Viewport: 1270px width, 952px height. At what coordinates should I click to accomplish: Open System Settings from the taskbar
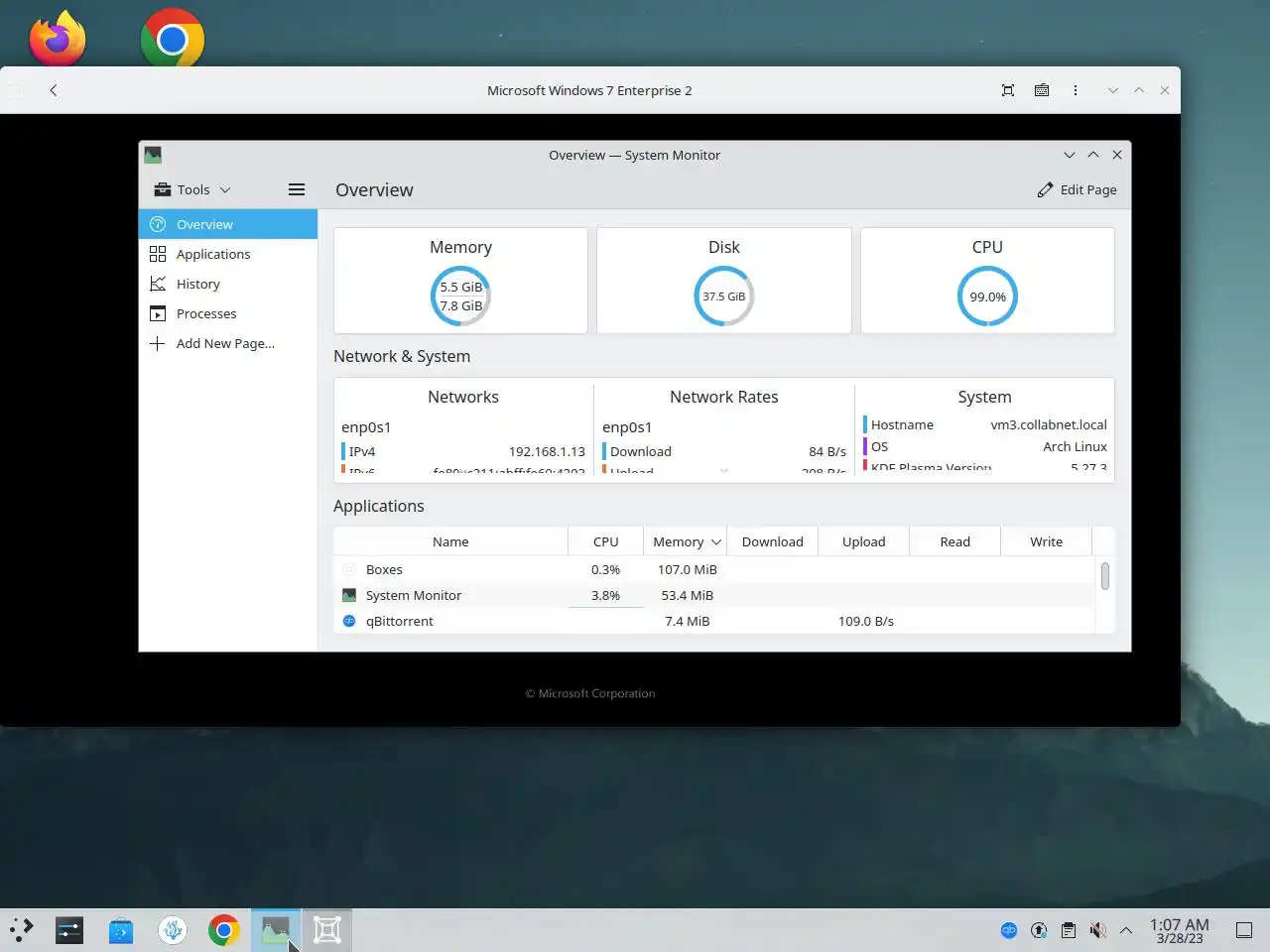pos(69,930)
